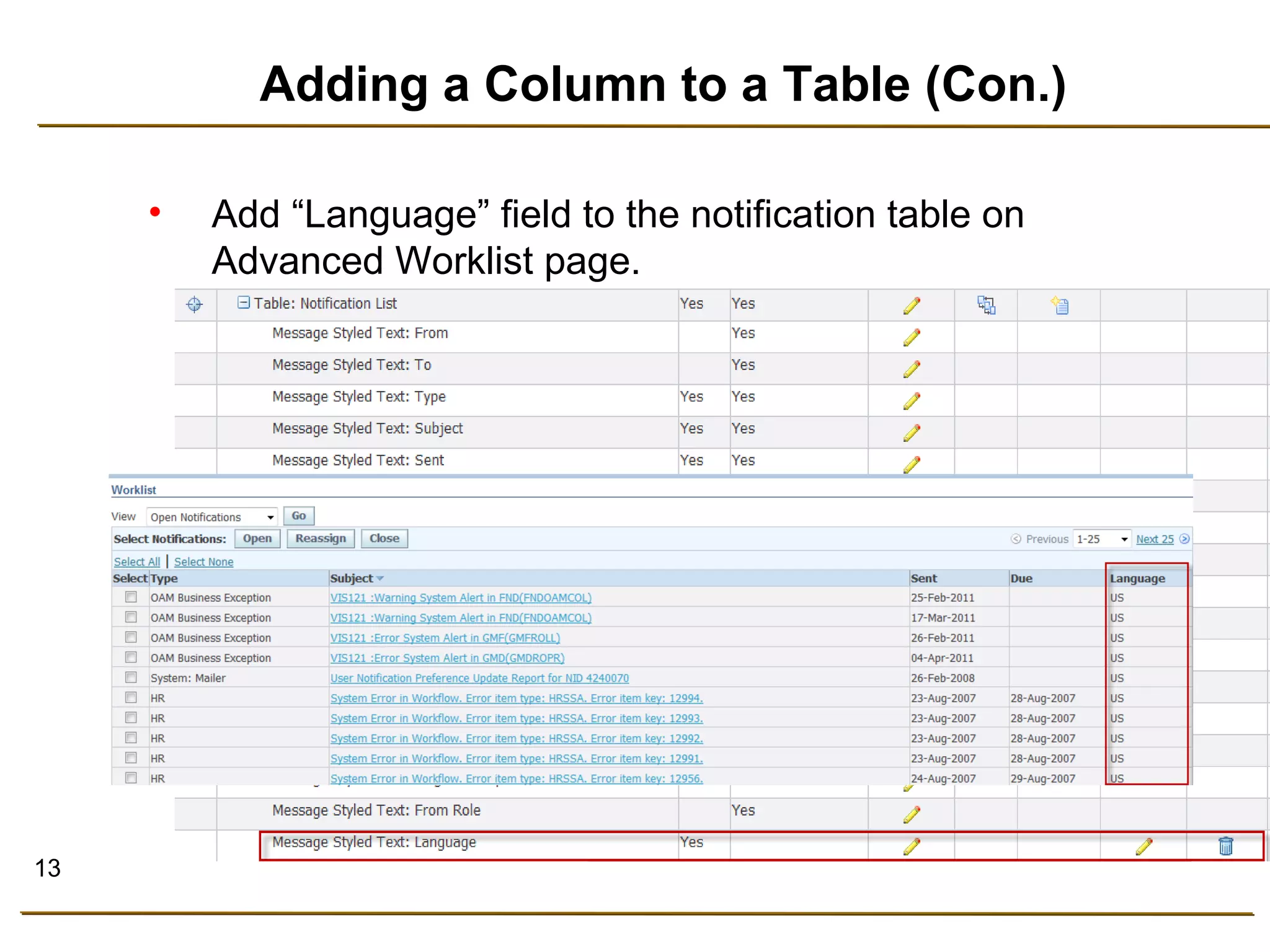Open User Notification Preference Update Report link
This screenshot has width=1270, height=952.
[x=479, y=678]
